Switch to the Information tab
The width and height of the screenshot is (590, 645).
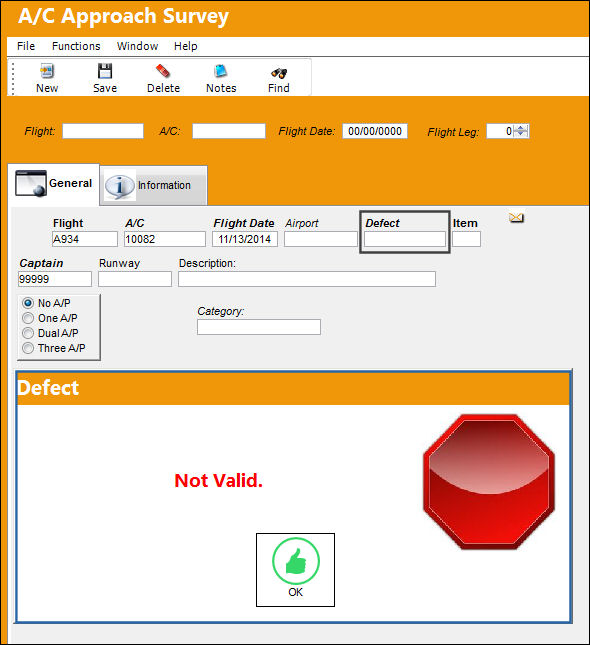(x=153, y=186)
